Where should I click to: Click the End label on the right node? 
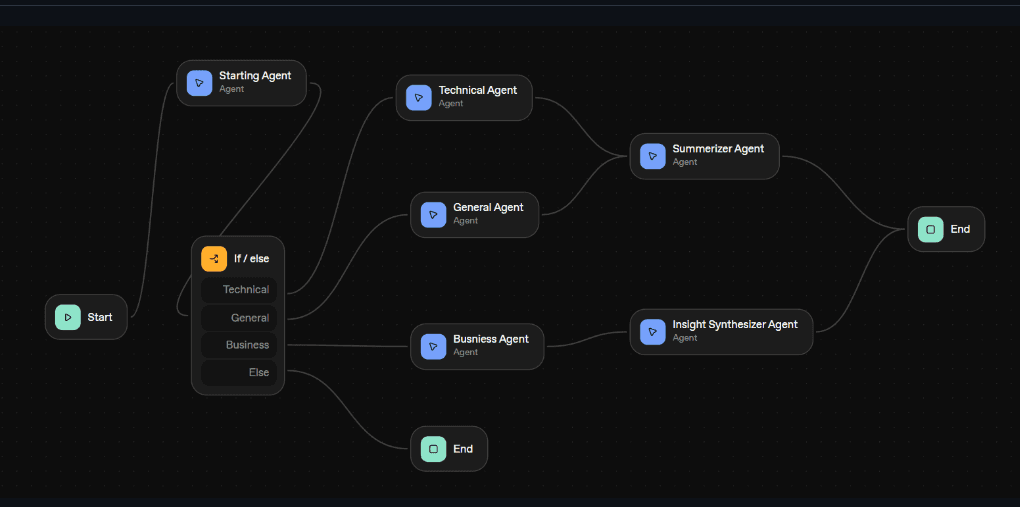[x=960, y=229]
